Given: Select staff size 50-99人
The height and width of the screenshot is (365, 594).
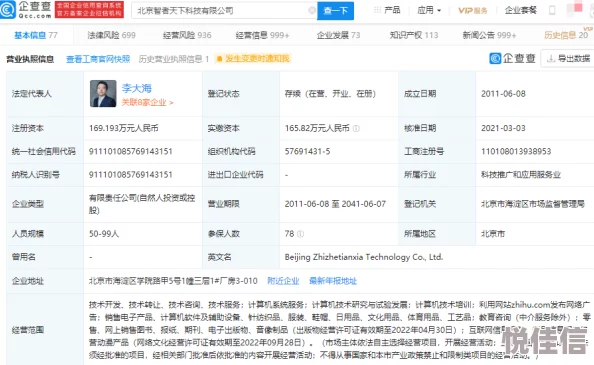Looking at the screenshot, I should click(x=104, y=234).
